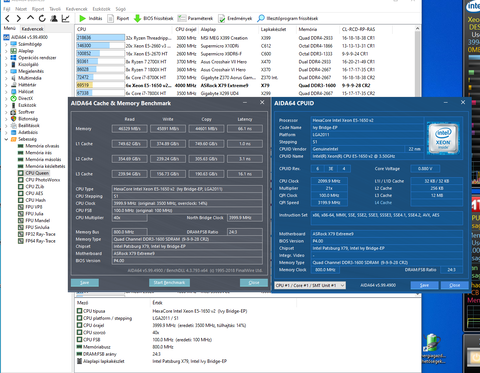Select the Számítógép tree item
480x373 pixels.
[26, 44]
